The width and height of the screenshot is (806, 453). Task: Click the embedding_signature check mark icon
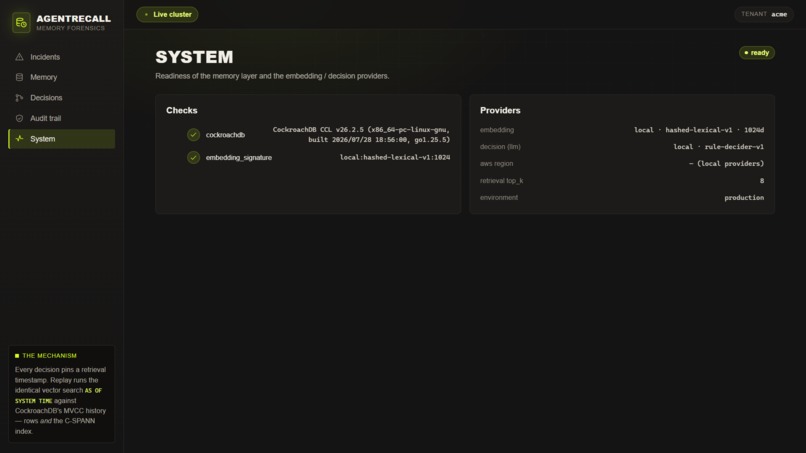193,157
